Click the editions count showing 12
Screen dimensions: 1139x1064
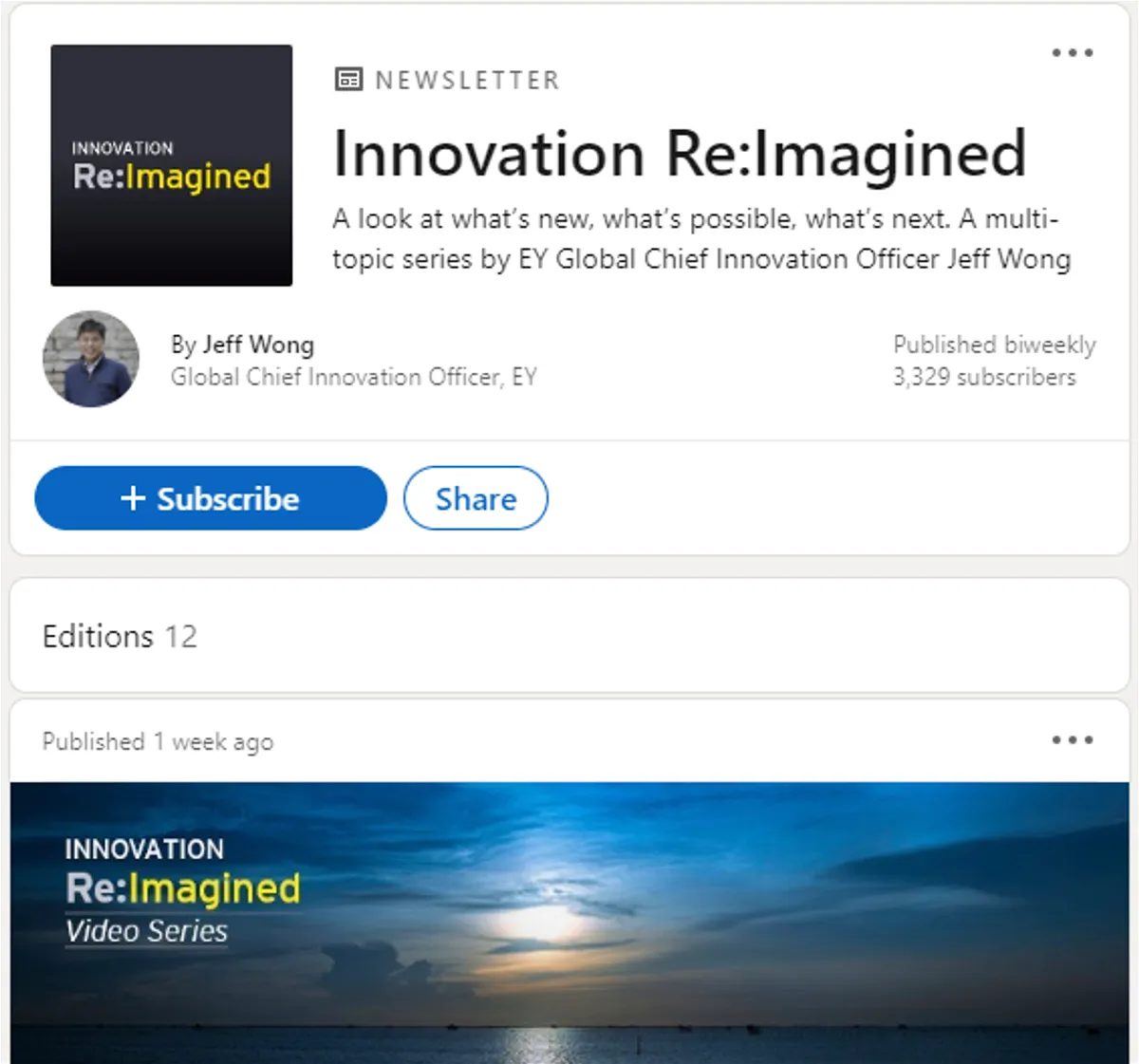[182, 637]
